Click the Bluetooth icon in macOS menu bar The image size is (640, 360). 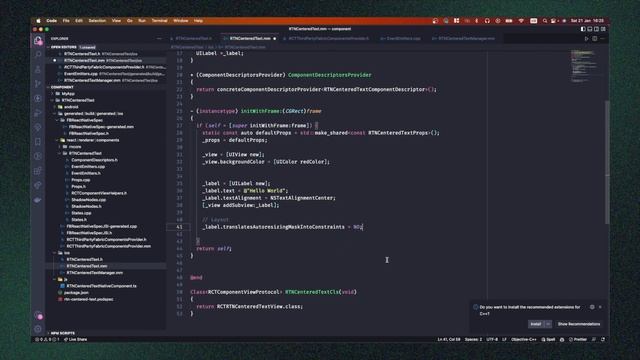[476, 21]
